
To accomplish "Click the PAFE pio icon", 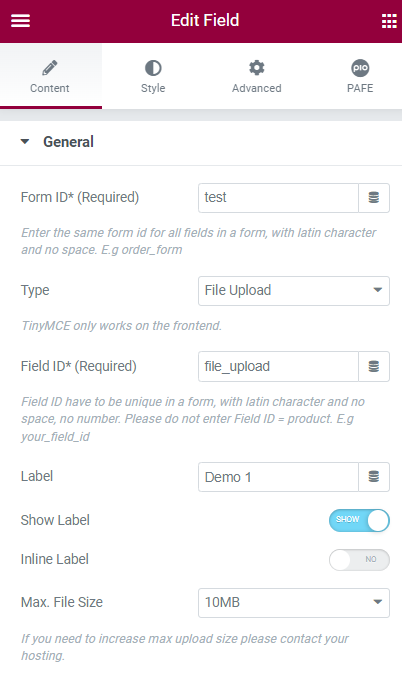I will pyautogui.click(x=360, y=68).
